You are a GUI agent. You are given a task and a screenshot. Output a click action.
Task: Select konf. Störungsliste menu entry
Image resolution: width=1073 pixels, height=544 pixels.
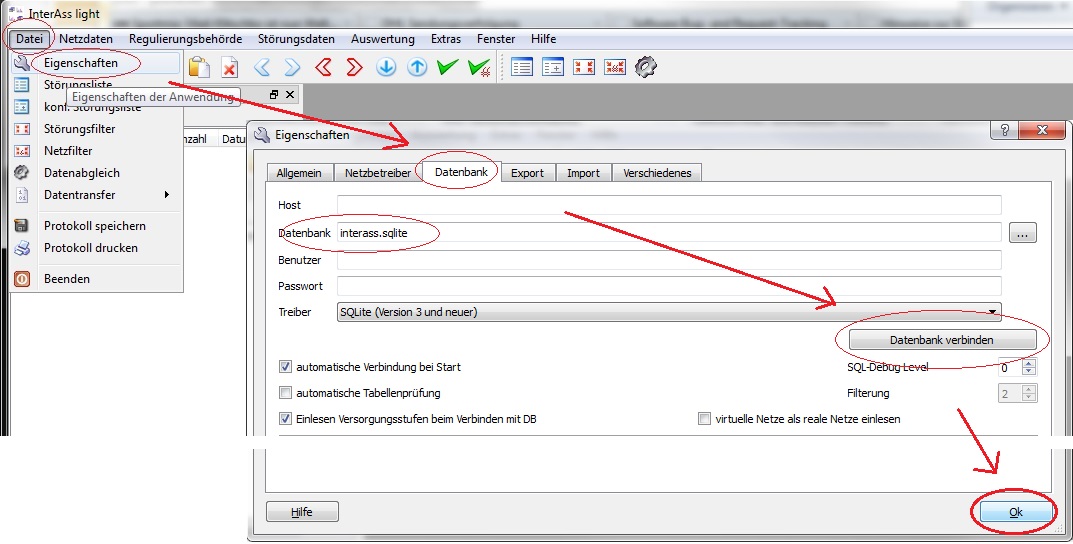[x=96, y=107]
